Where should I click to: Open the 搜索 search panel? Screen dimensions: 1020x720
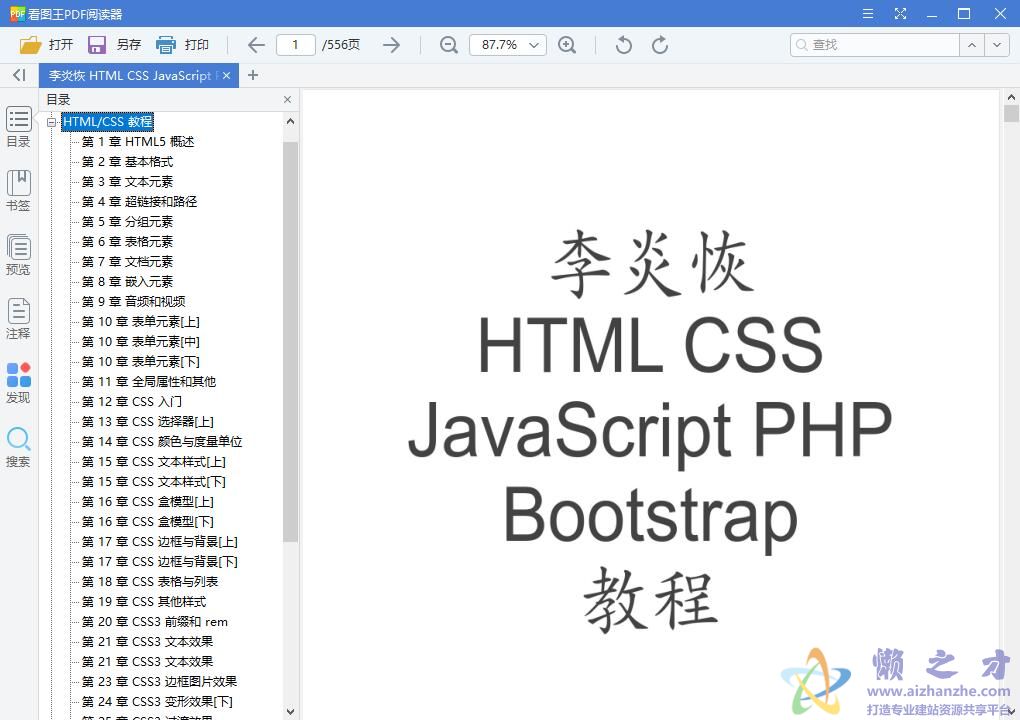pyautogui.click(x=18, y=445)
